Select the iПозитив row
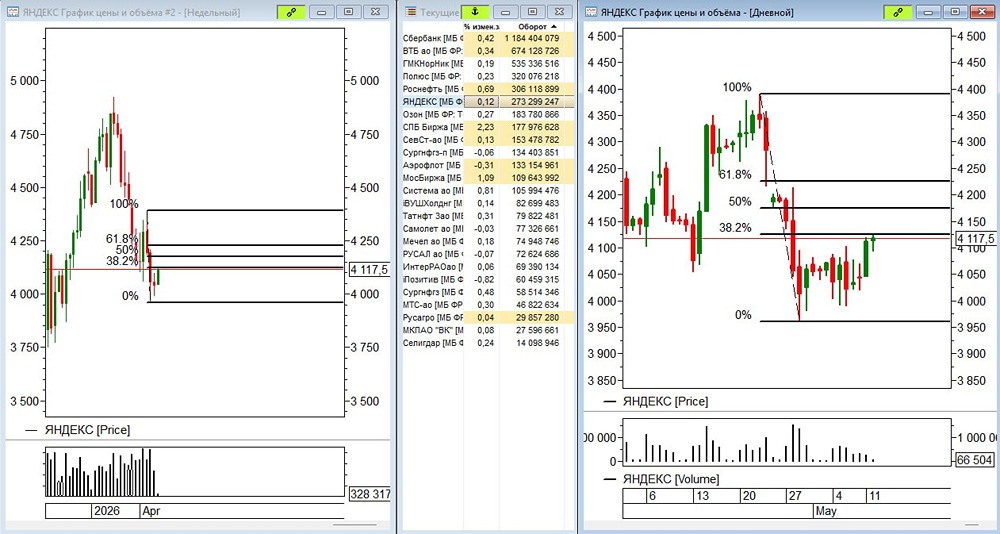1000x534 pixels. [x=488, y=279]
